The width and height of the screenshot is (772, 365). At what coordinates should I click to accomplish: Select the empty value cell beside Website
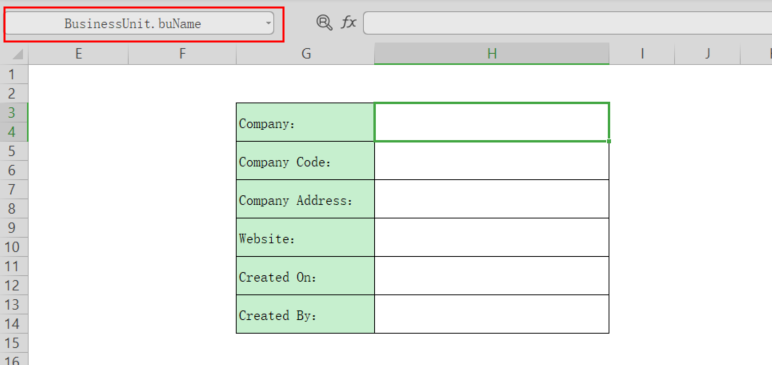pyautogui.click(x=491, y=237)
